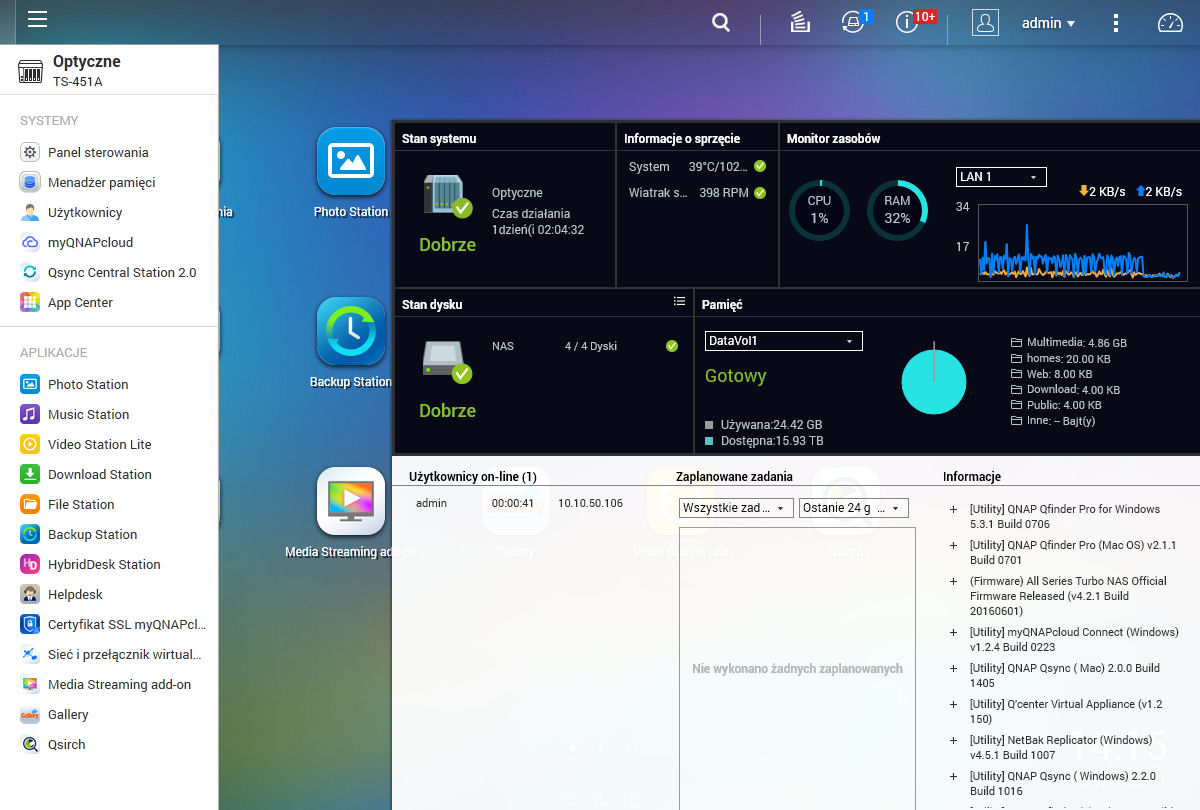Open the QNAP Qsync (Mac) 2.0.0 news item
This screenshot has height=810, width=1200.
1065,675
